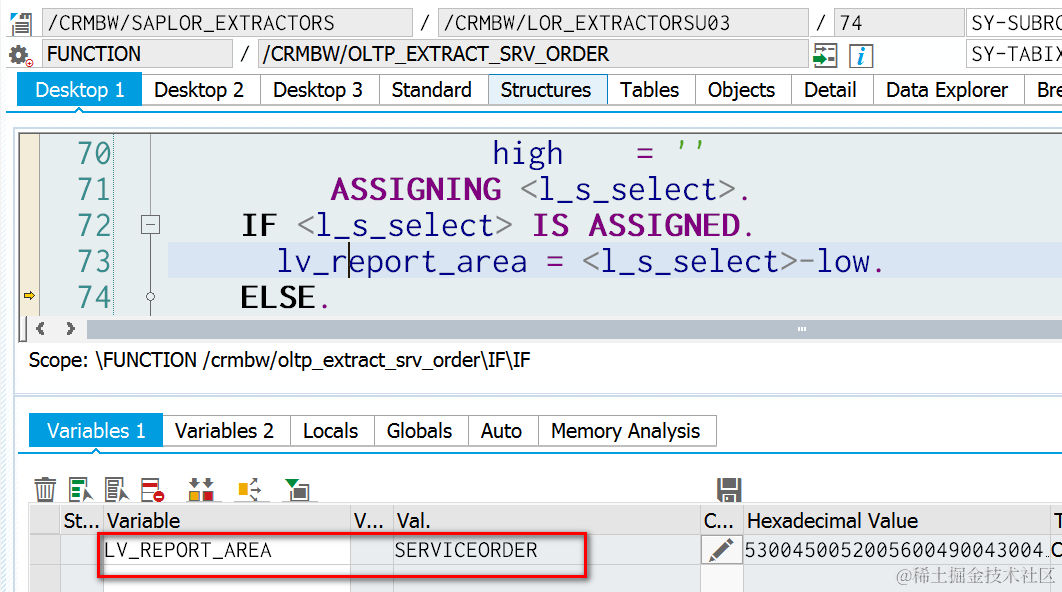This screenshot has width=1062, height=592.
Task: Click the SERVICEORDER value cell
Action: [x=546, y=550]
